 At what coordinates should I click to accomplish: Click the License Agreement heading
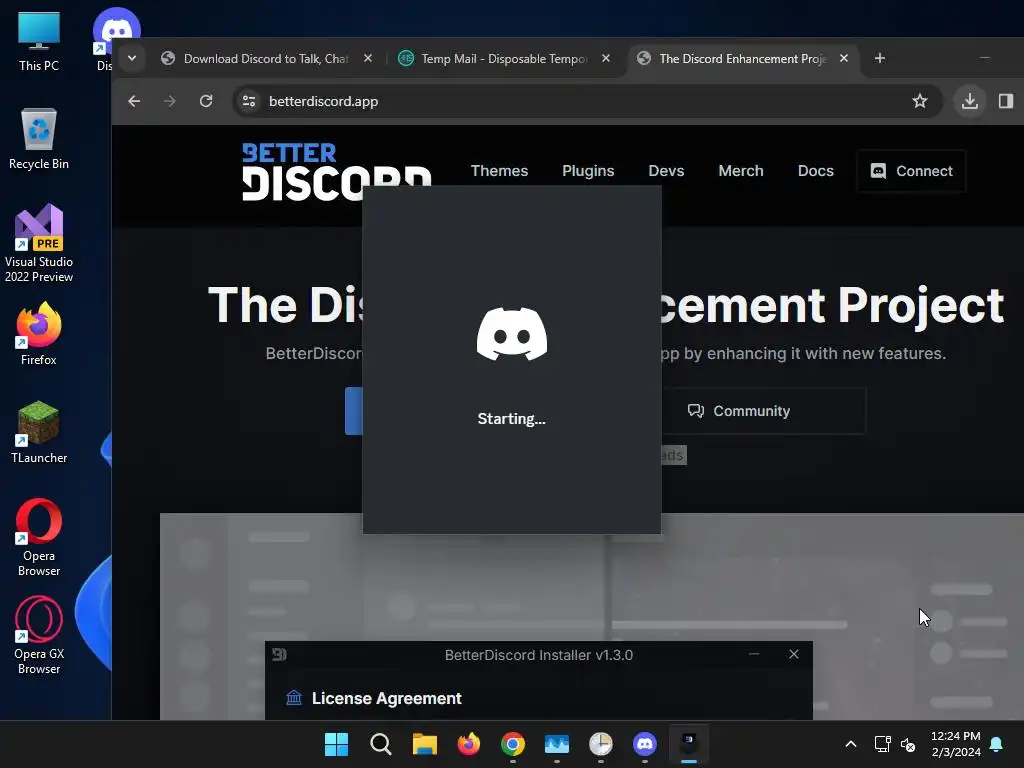click(x=387, y=698)
